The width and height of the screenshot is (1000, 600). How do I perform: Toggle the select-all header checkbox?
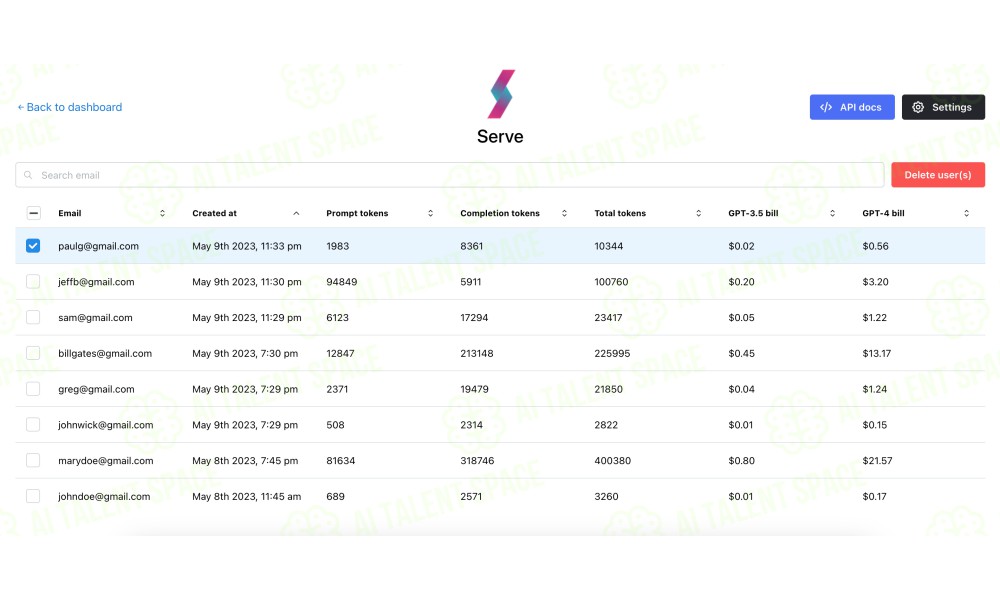pos(34,213)
